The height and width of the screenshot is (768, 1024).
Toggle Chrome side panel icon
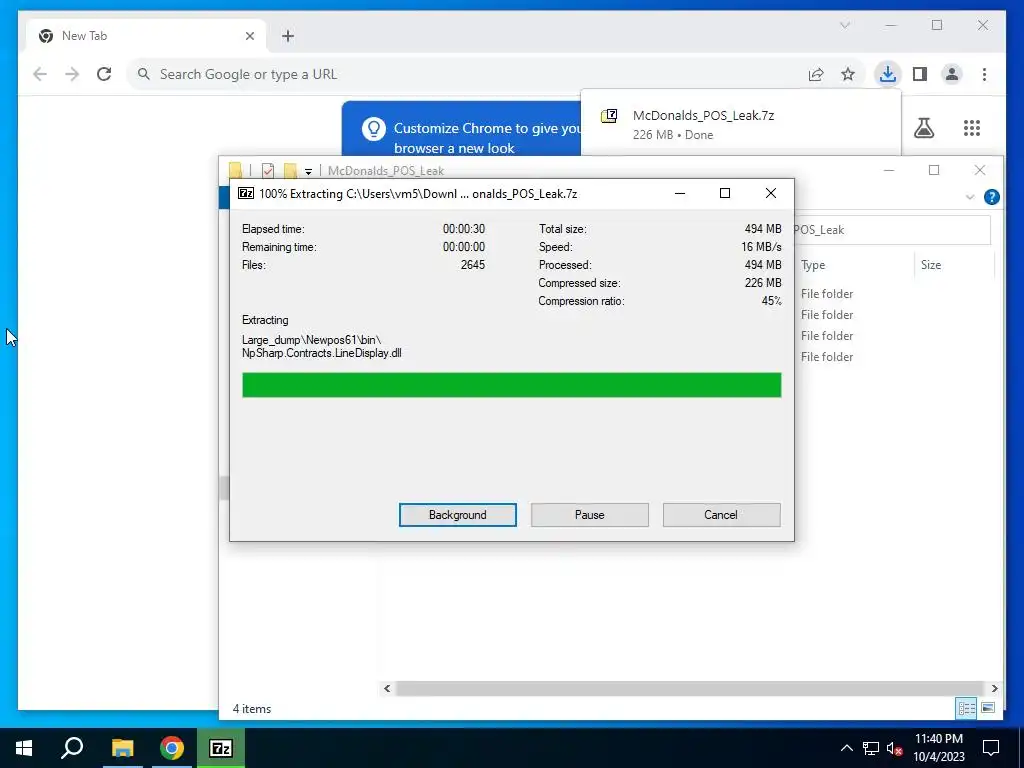(x=920, y=74)
